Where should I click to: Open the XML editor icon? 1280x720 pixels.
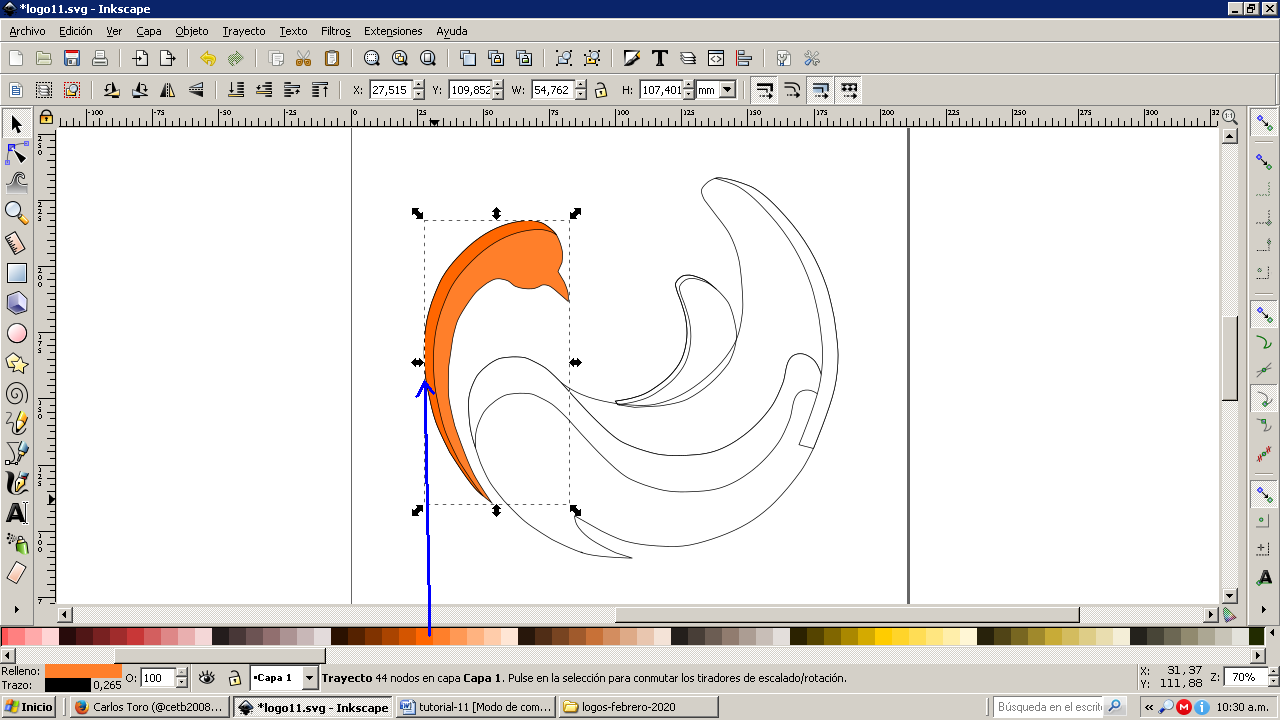716,58
